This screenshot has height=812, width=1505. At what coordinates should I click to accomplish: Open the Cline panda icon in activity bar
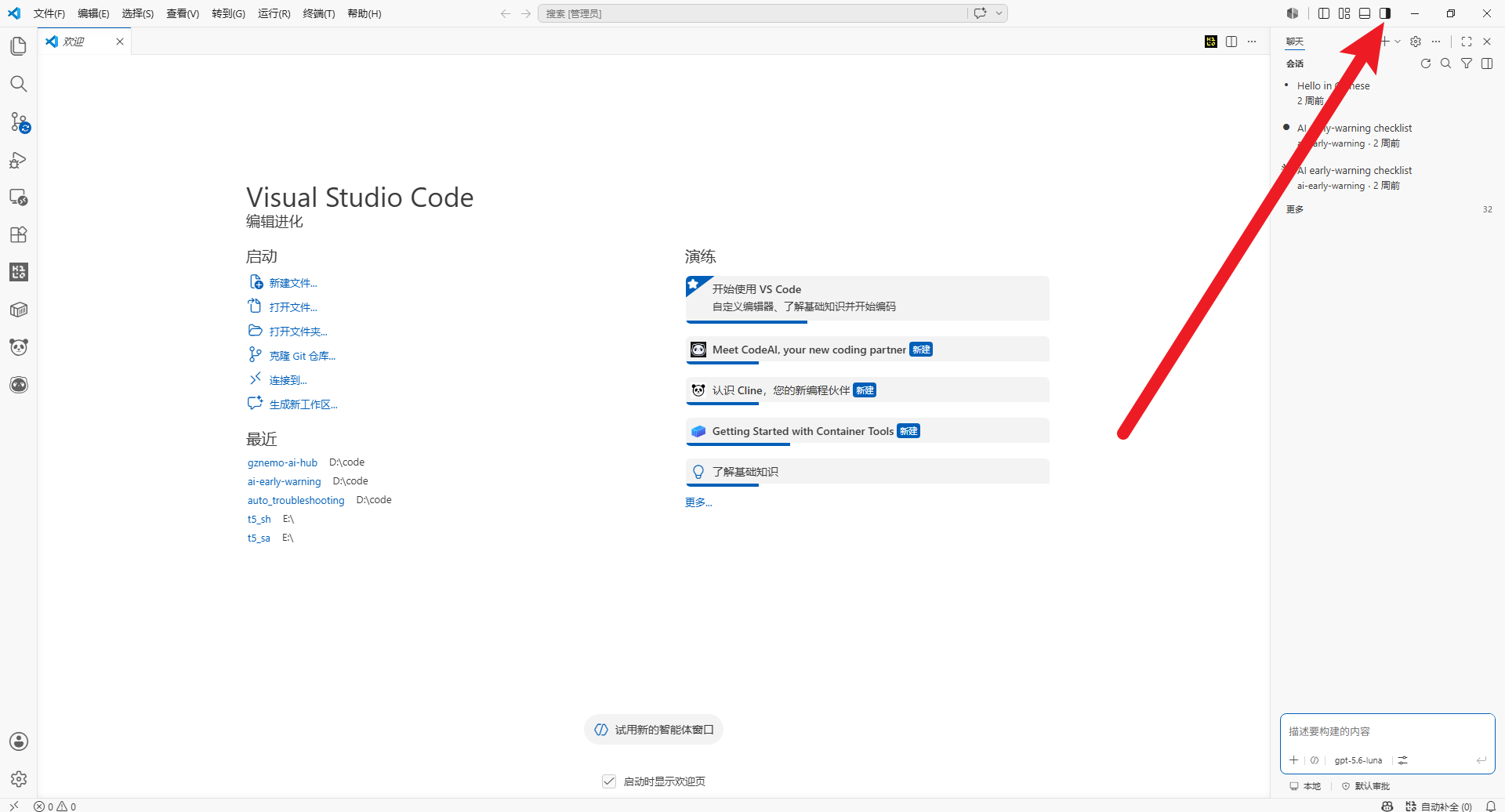click(19, 347)
